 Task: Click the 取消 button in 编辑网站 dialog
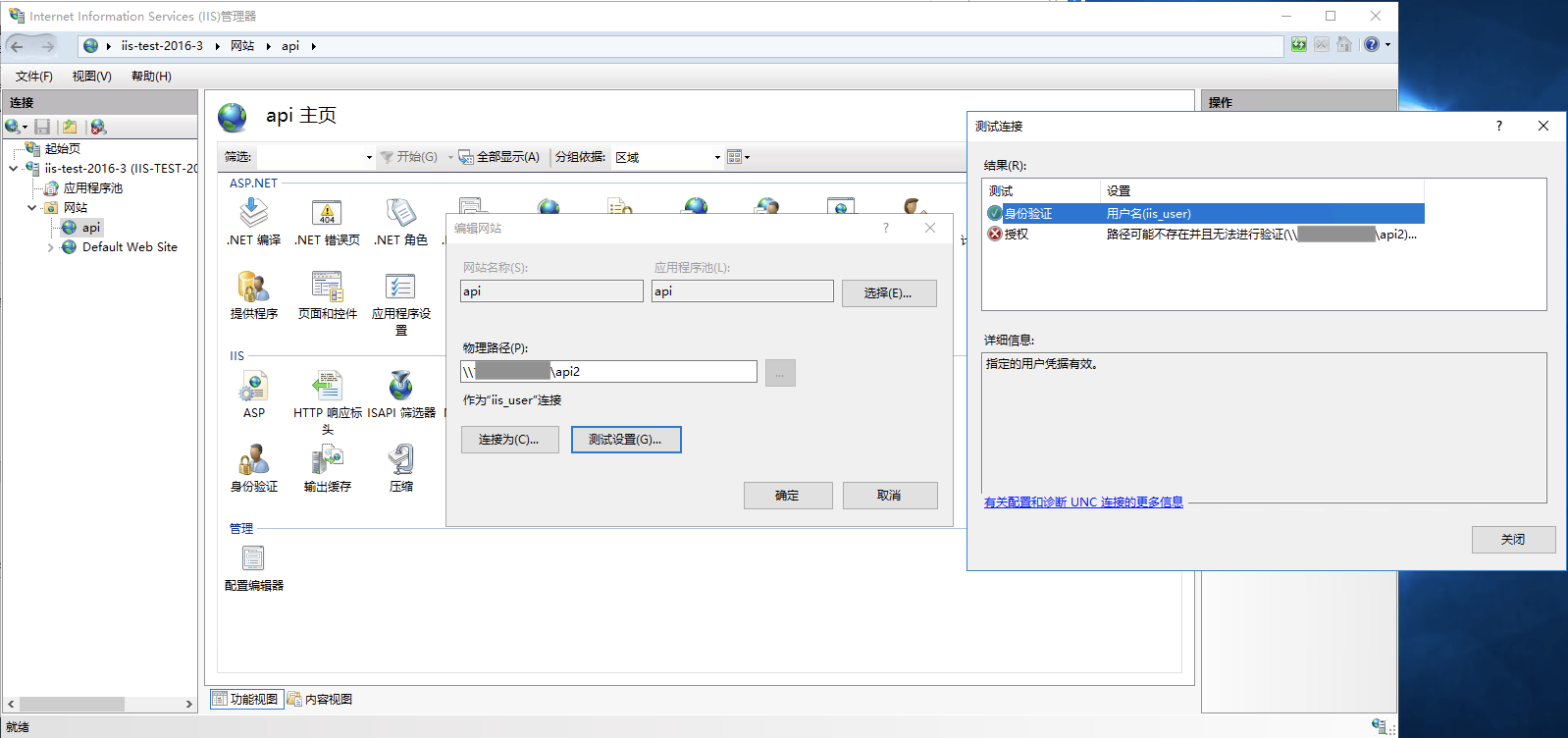[889, 496]
